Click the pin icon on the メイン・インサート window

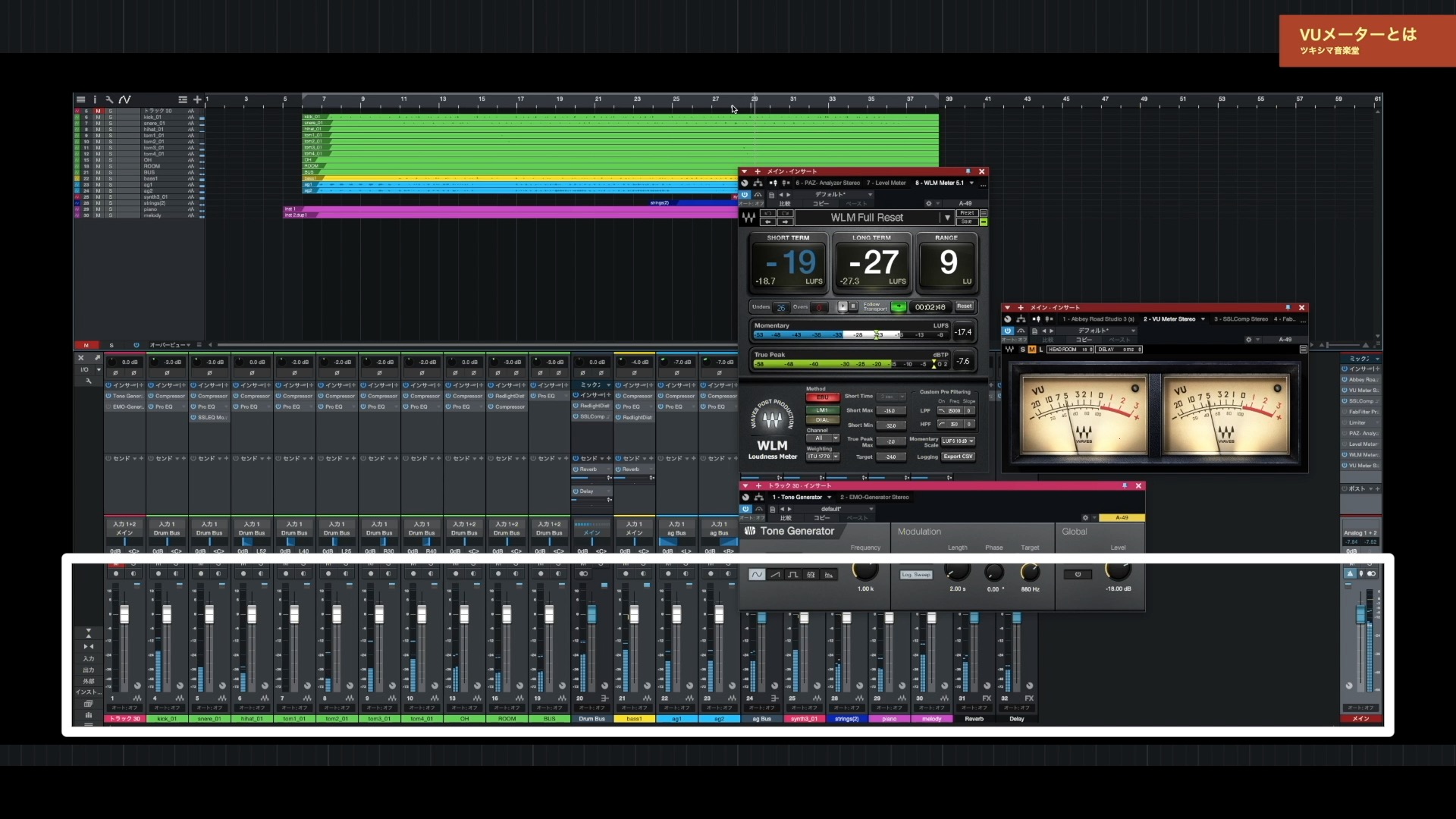tap(968, 172)
